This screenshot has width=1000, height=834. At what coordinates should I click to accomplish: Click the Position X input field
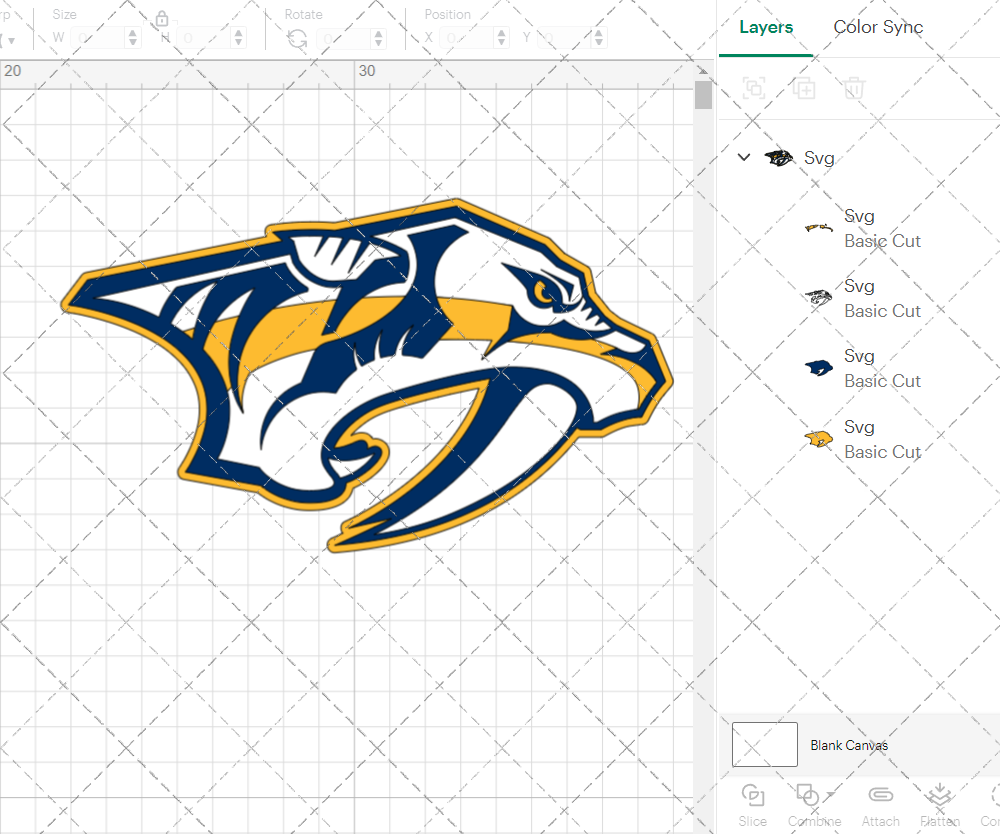(x=467, y=38)
